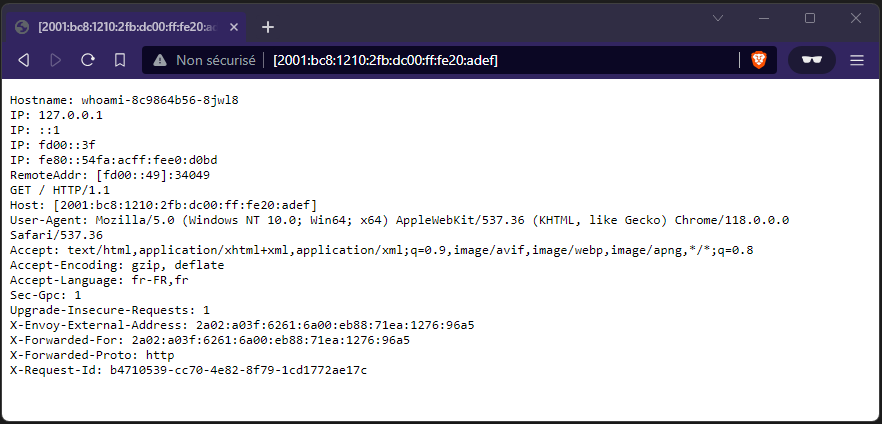Close the 2001:bc8:1210 tab
The height and width of the screenshot is (424, 882).
(x=231, y=27)
